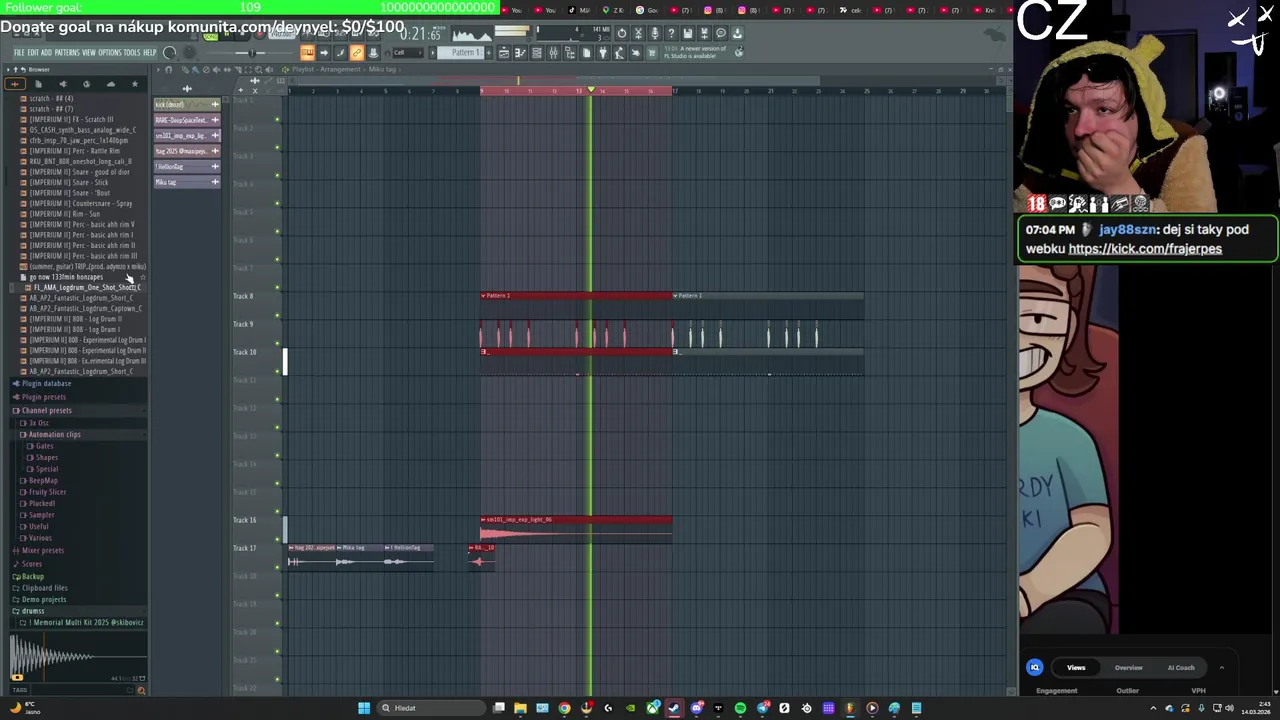Star the go now 133lmin honzapes file
The width and height of the screenshot is (1280, 720).
[x=142, y=277]
